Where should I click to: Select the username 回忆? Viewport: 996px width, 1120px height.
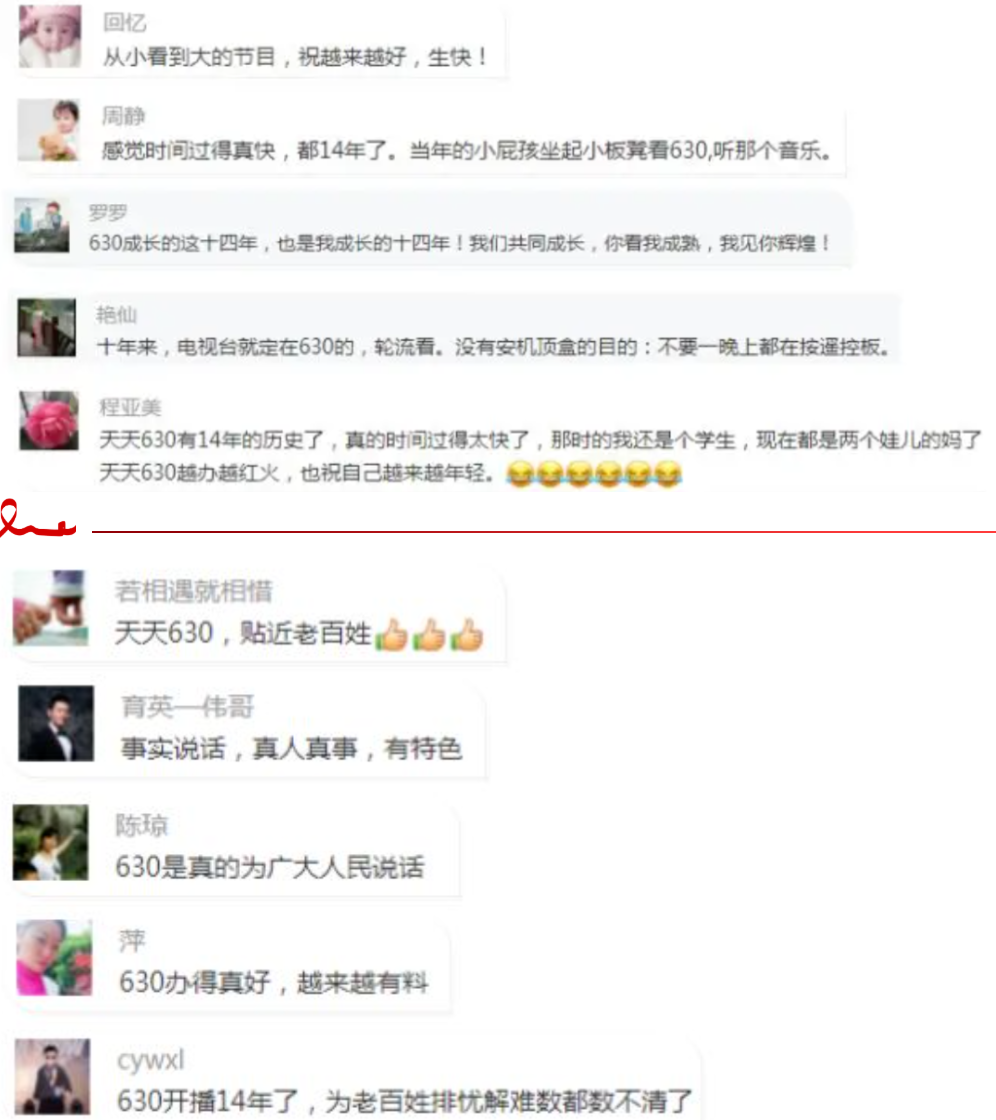pos(124,23)
